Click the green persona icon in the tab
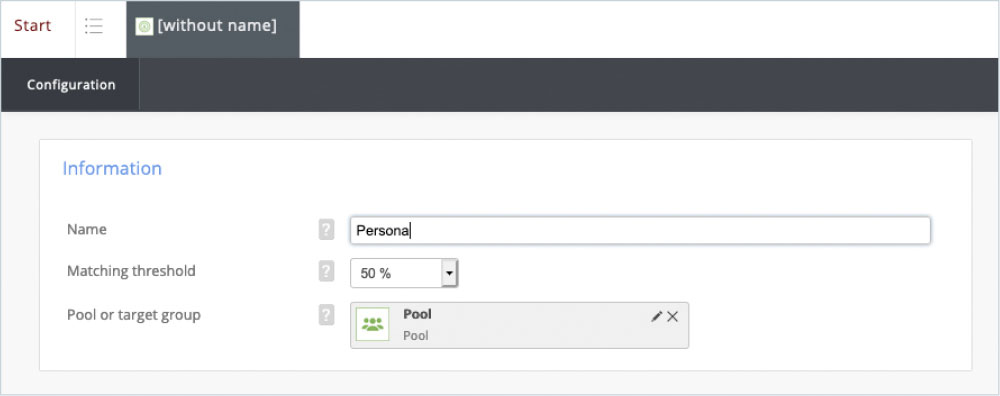This screenshot has width=1000, height=396. (x=144, y=27)
